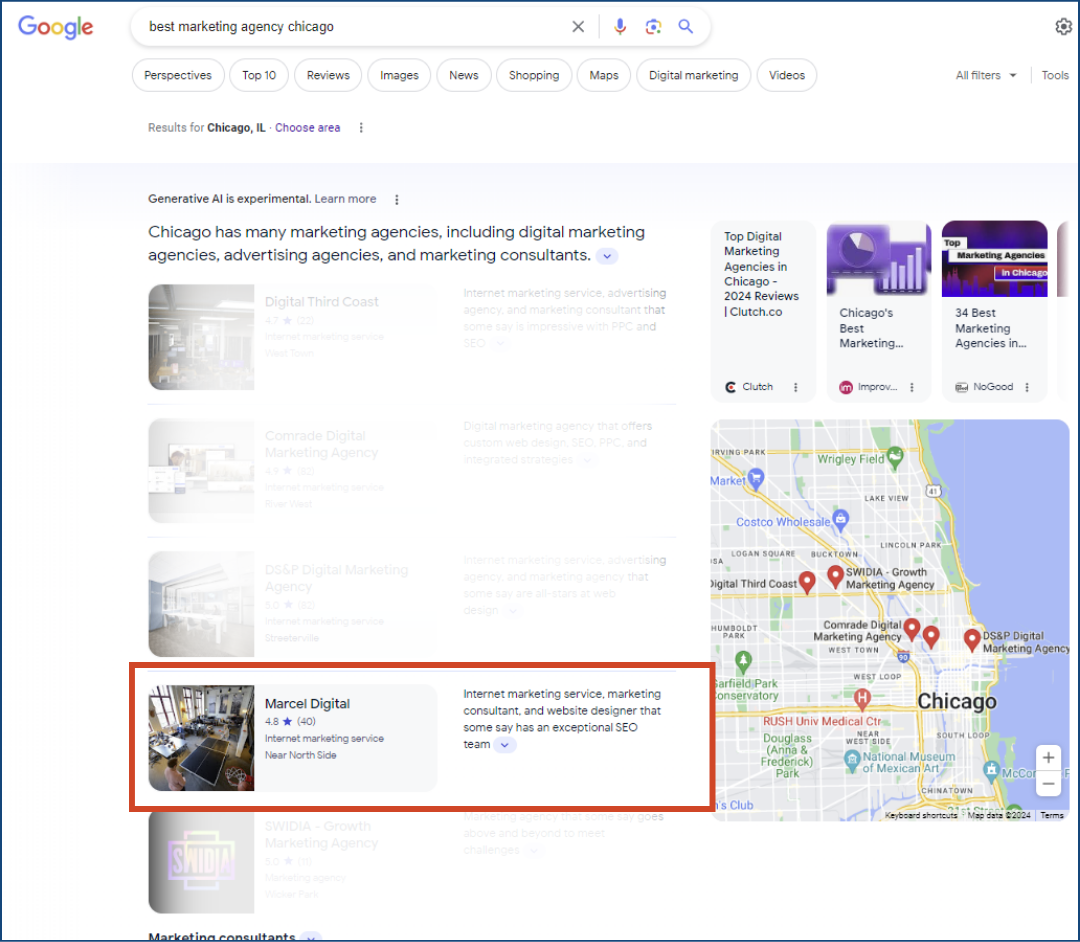Click the DS&P Digital Marketing map pin
Viewport: 1080px width, 942px height.
(x=971, y=639)
